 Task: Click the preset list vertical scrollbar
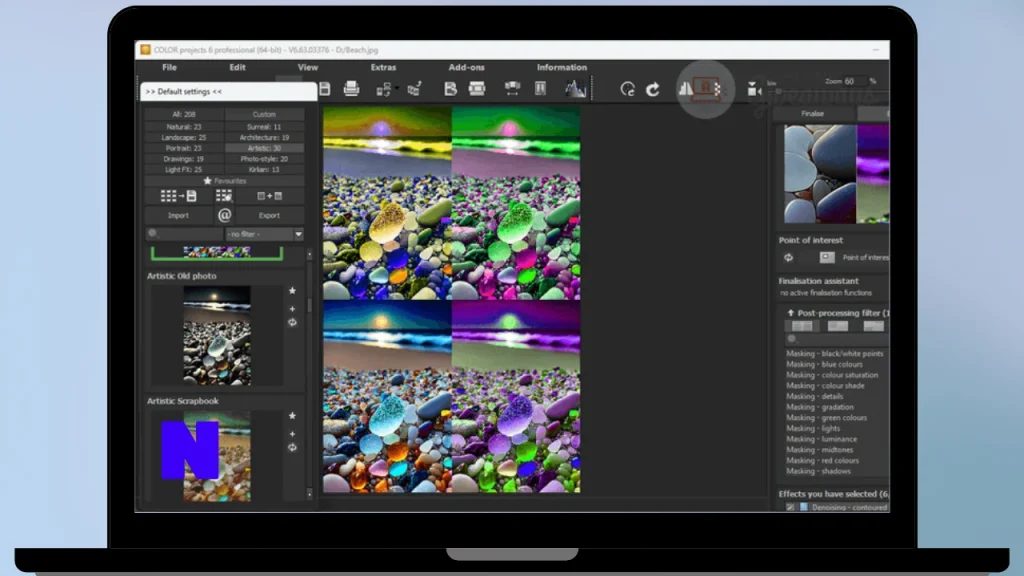click(310, 306)
